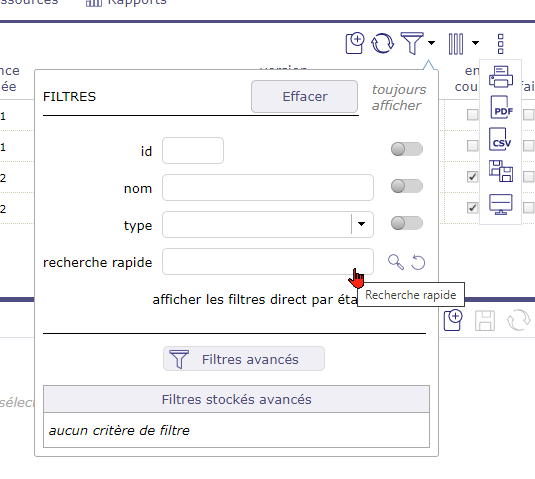Expand the filter dropdown arrow beside funnel
This screenshot has width=535, height=479.
point(432,43)
